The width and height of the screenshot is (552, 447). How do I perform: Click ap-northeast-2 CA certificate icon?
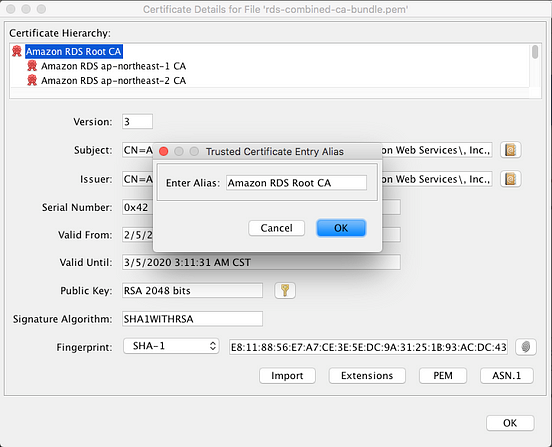[32, 80]
